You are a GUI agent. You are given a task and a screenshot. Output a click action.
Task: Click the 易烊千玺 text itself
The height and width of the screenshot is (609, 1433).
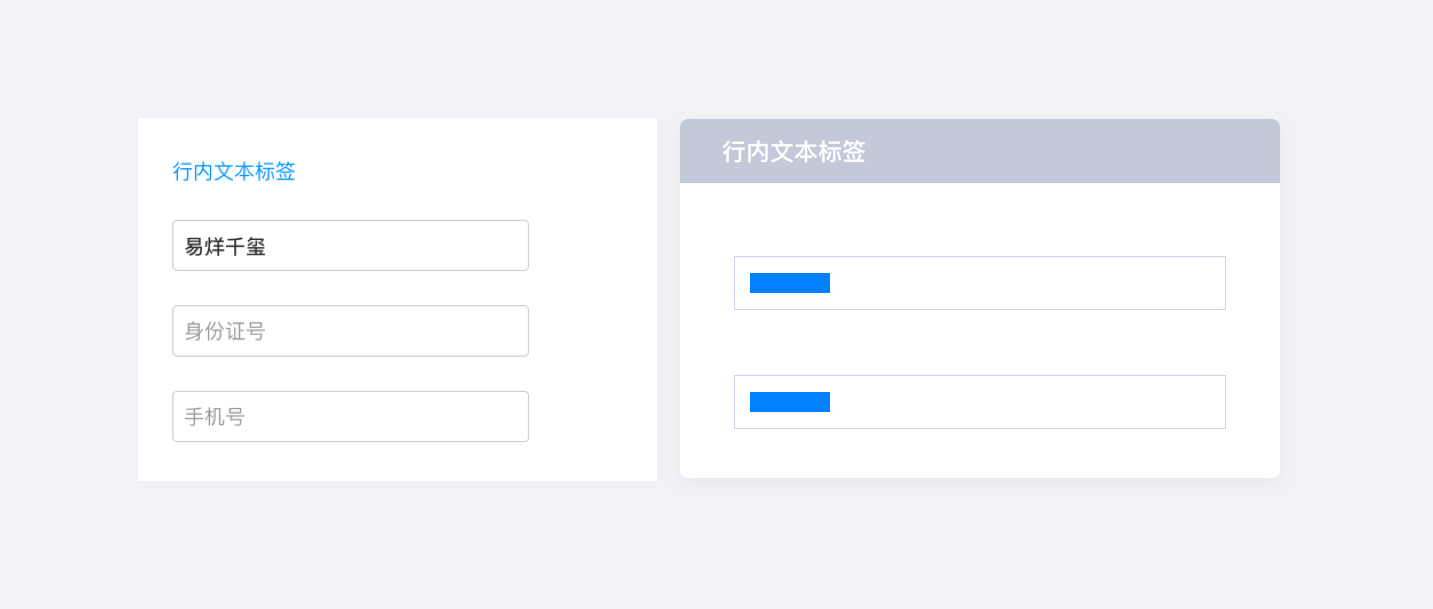tap(225, 246)
